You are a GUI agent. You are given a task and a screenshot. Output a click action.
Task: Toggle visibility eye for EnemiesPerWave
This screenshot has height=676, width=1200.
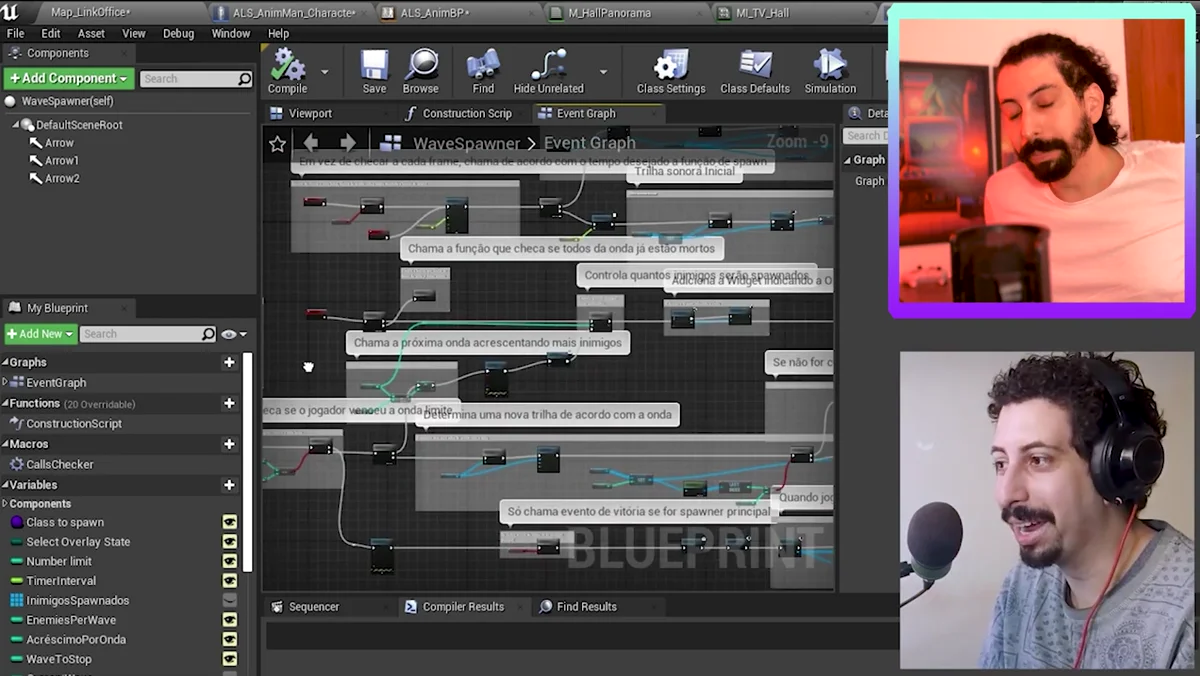pos(229,620)
